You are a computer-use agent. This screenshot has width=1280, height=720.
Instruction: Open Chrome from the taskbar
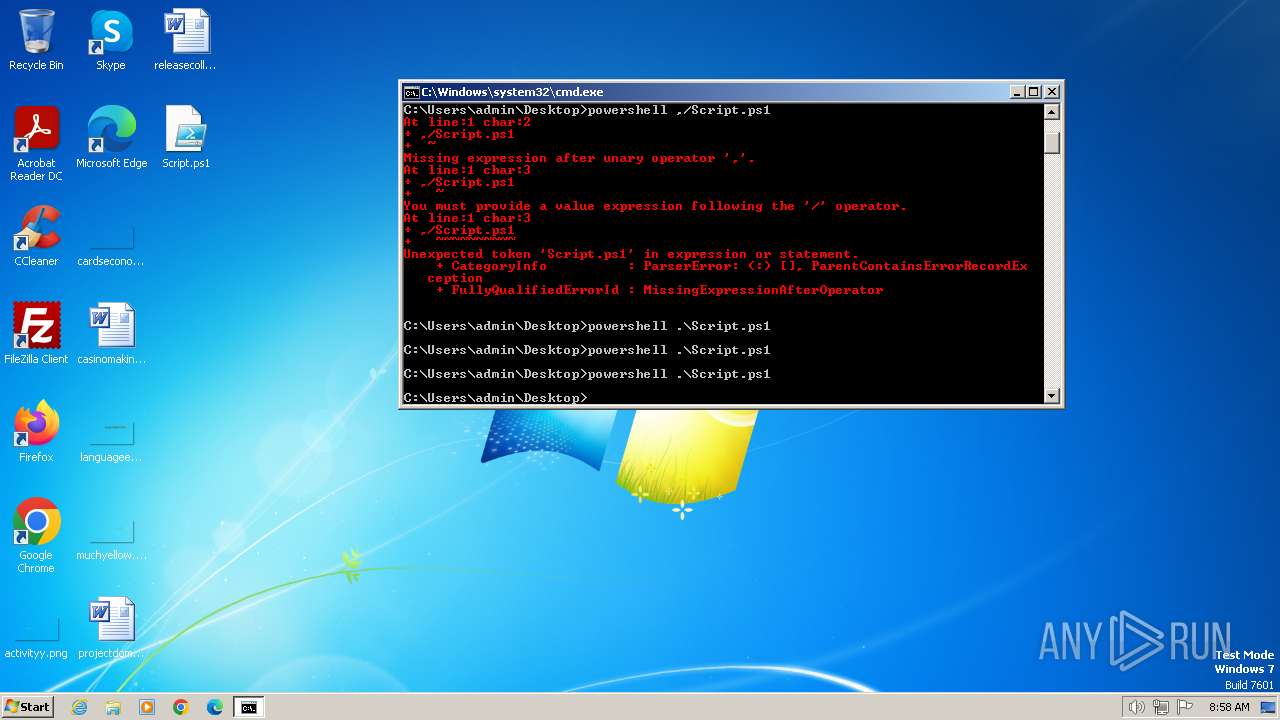click(x=181, y=707)
